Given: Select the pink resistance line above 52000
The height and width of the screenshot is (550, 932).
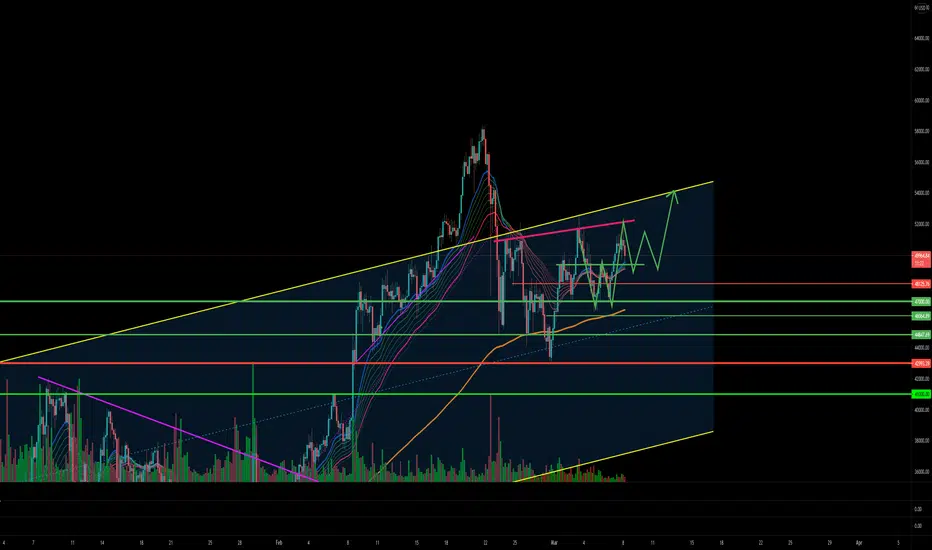Looking at the screenshot, I should point(564,231).
